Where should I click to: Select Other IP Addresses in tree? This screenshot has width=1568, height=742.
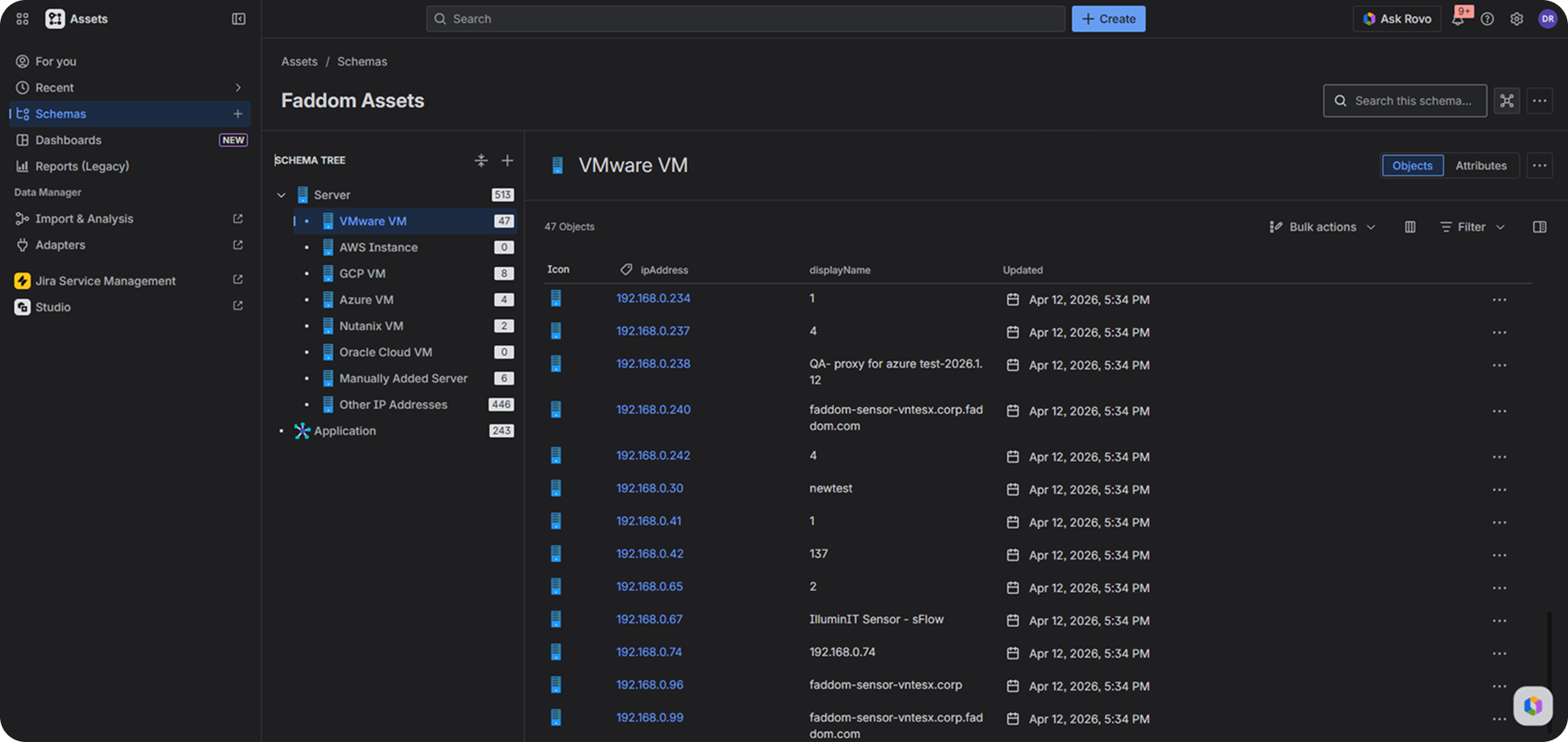406,405
